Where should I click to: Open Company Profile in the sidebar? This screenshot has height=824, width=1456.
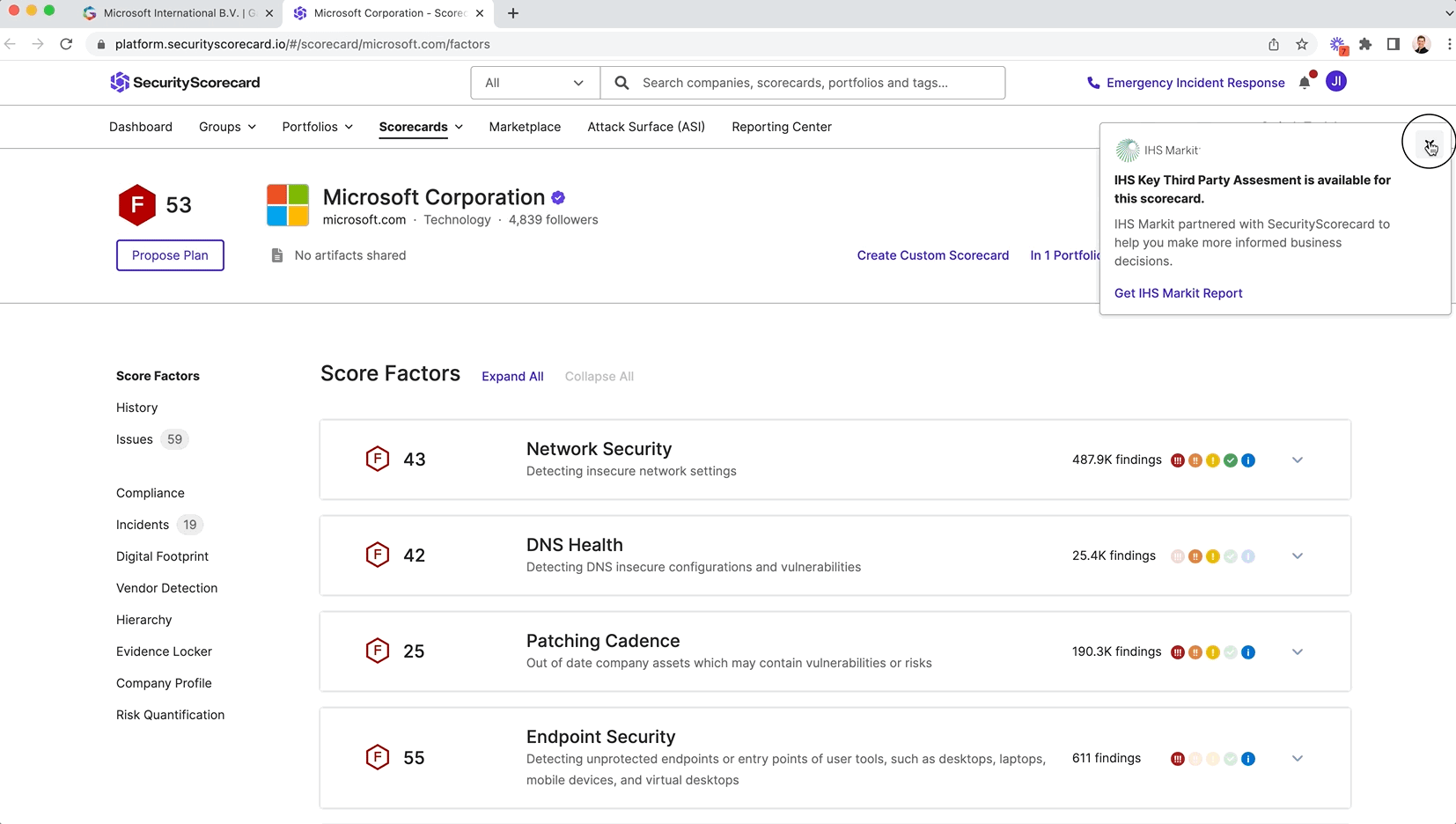pyautogui.click(x=164, y=683)
